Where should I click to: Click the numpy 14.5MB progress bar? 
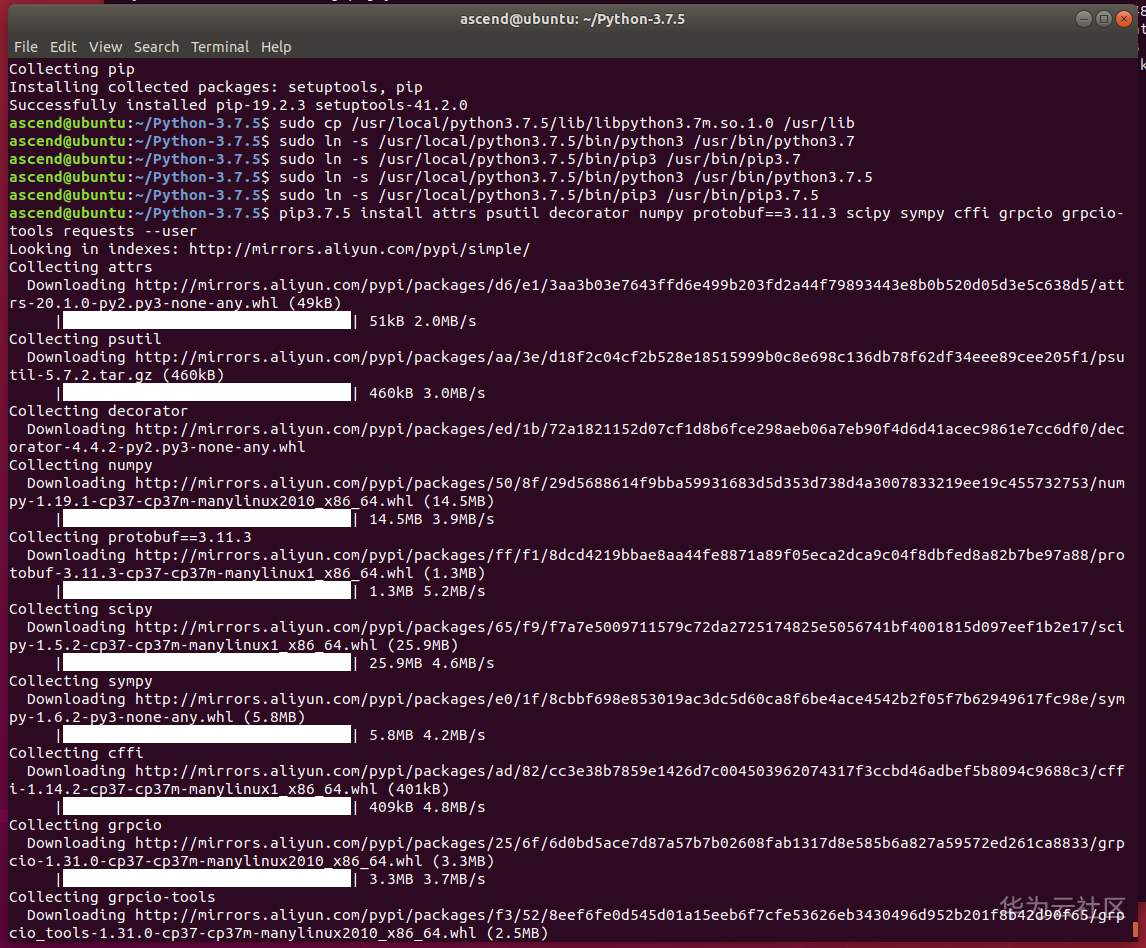(207, 518)
